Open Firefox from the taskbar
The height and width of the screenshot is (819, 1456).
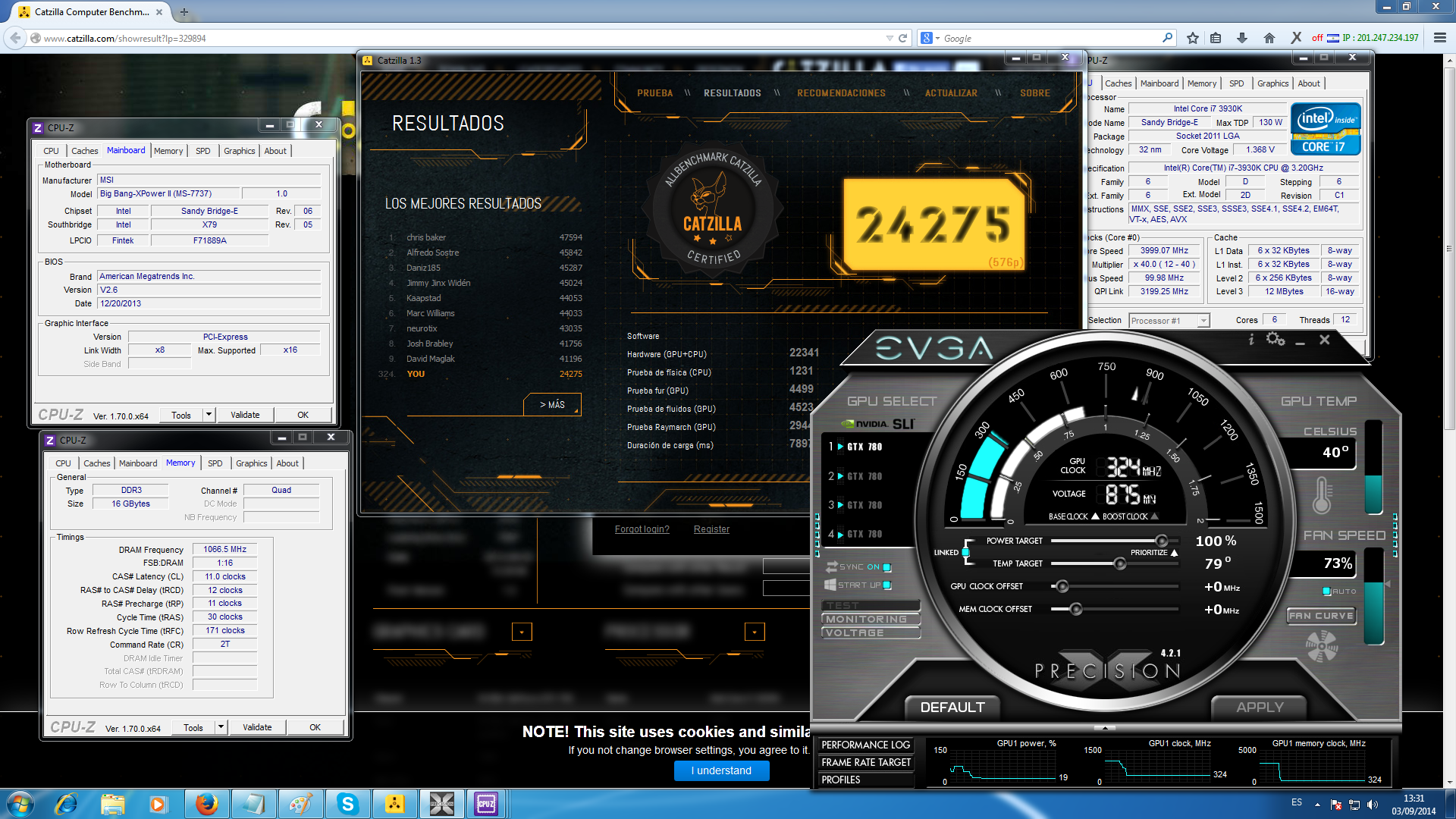tap(206, 804)
